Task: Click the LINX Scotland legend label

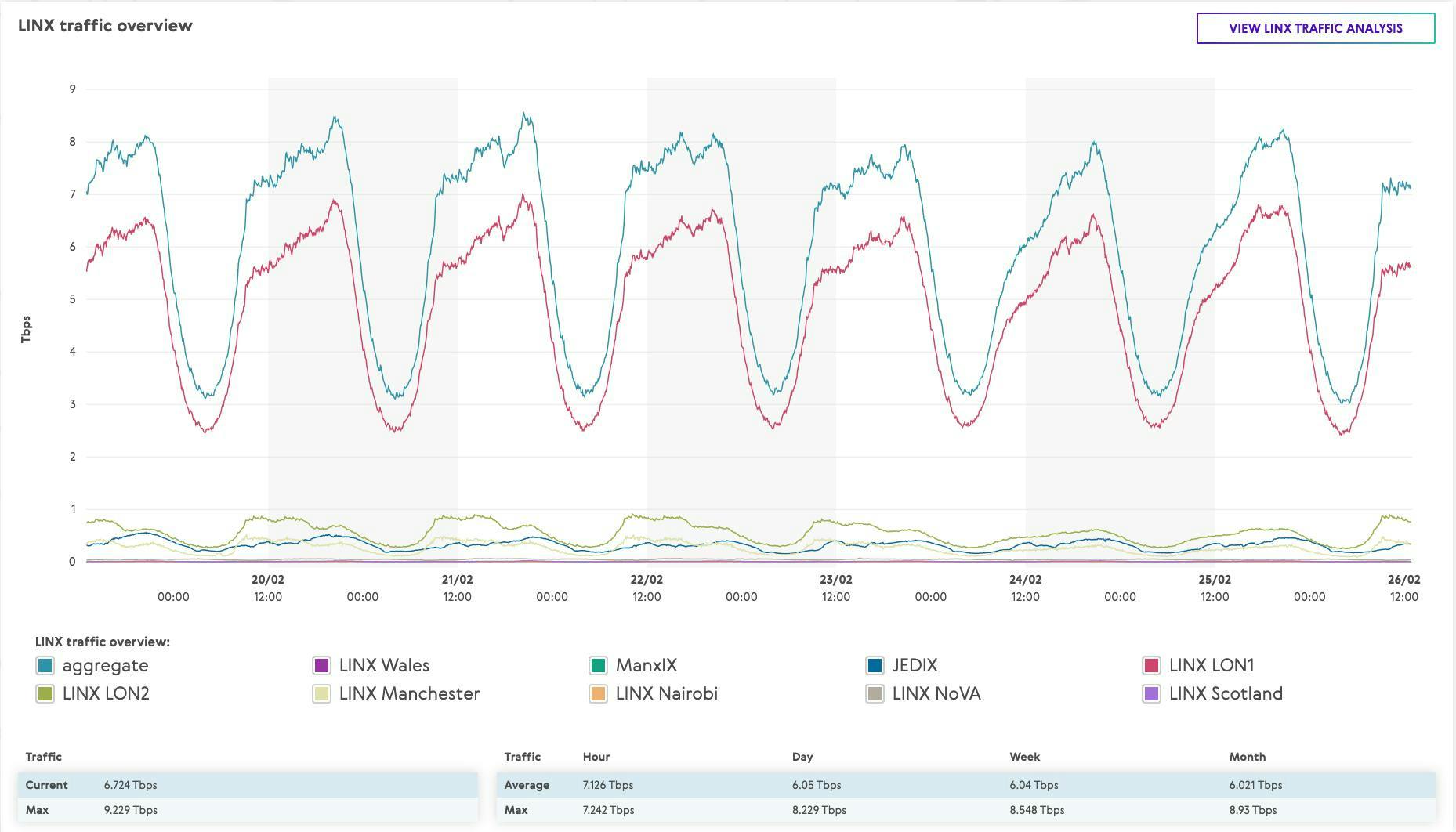Action: [1226, 694]
